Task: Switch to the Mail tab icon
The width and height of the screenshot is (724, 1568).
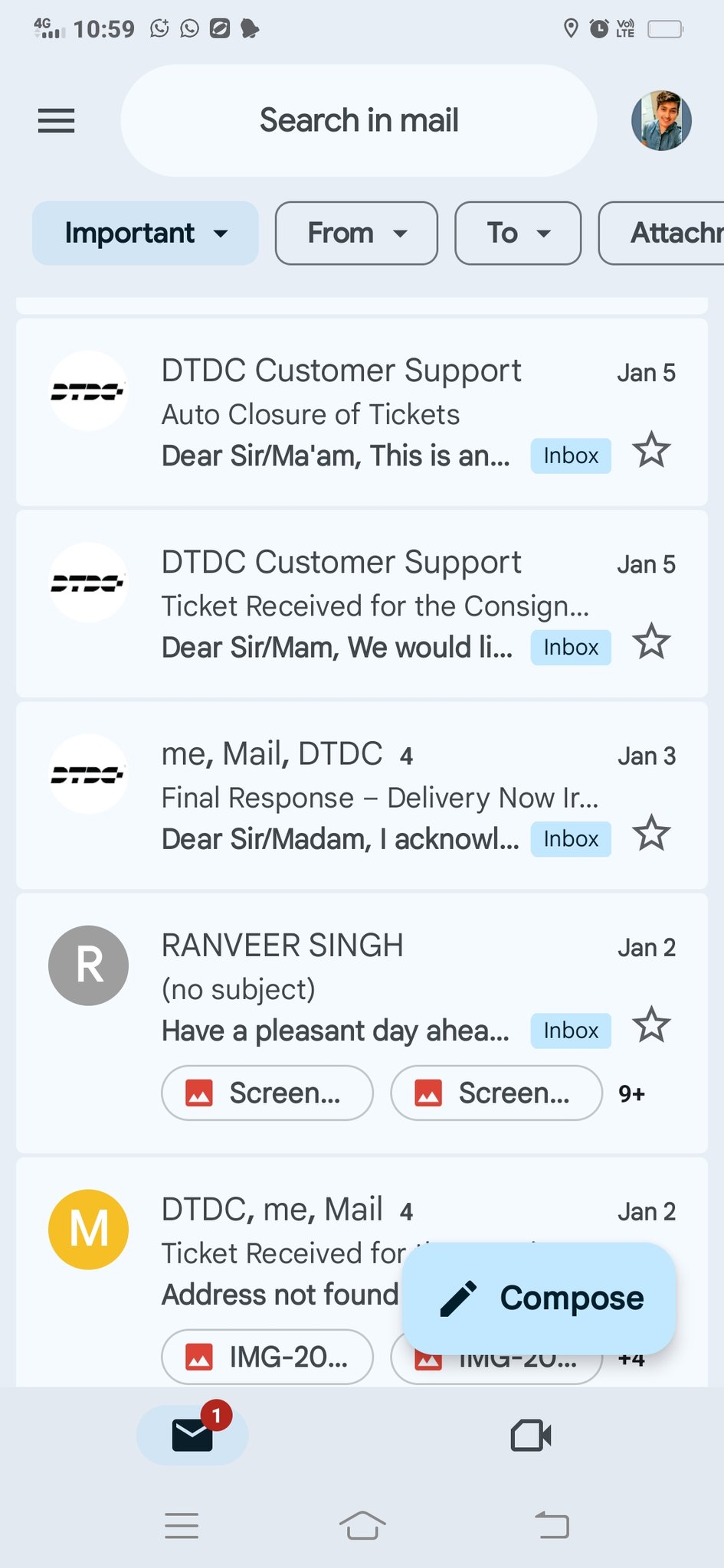Action: (x=192, y=1435)
